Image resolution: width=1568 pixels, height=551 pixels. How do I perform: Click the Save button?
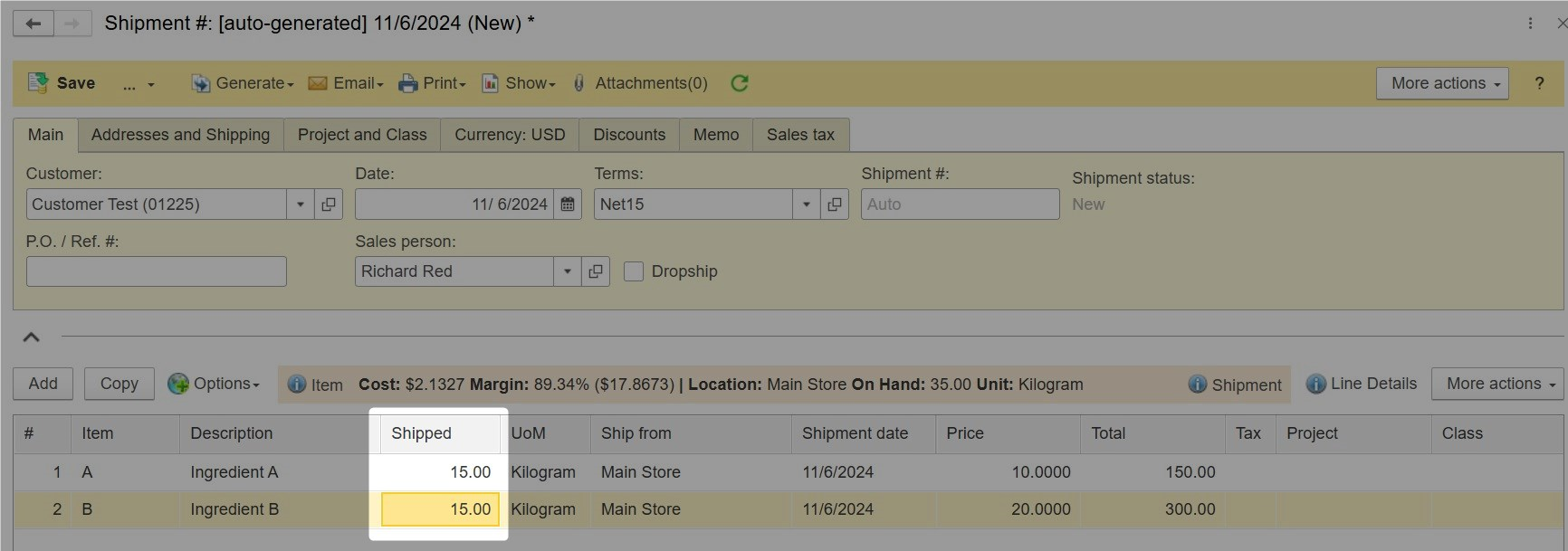click(62, 83)
